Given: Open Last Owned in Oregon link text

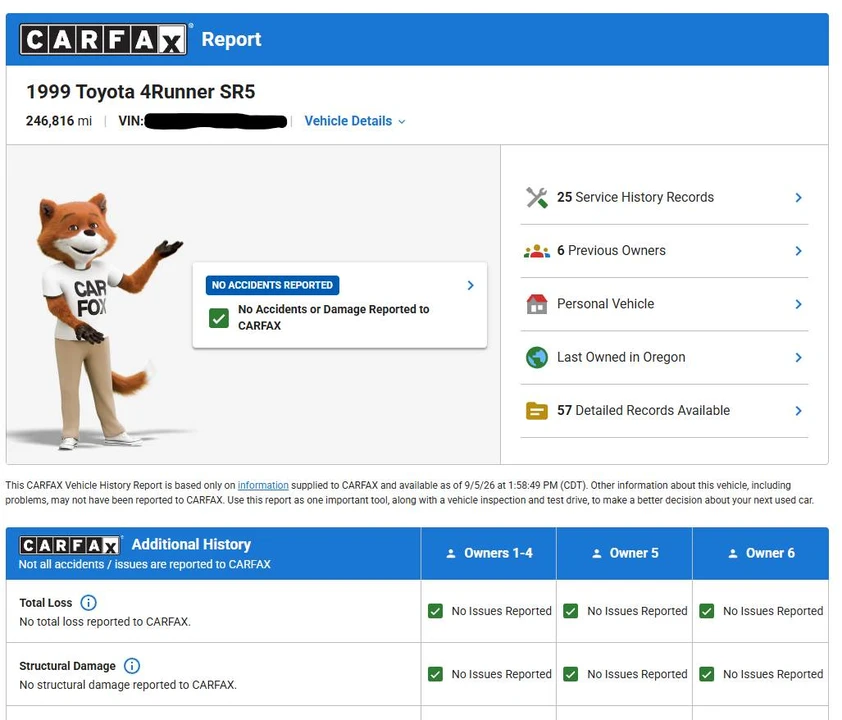Looking at the screenshot, I should (621, 357).
